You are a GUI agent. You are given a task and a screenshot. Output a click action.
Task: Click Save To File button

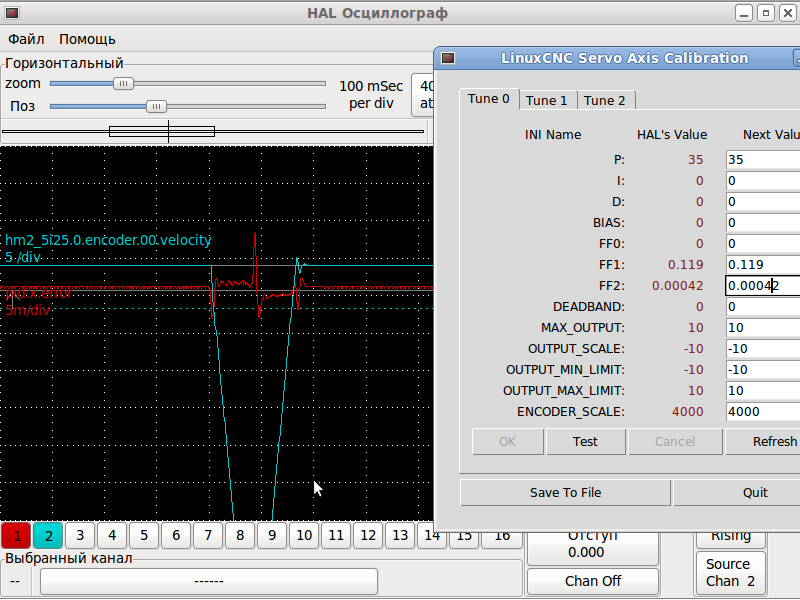[565, 492]
